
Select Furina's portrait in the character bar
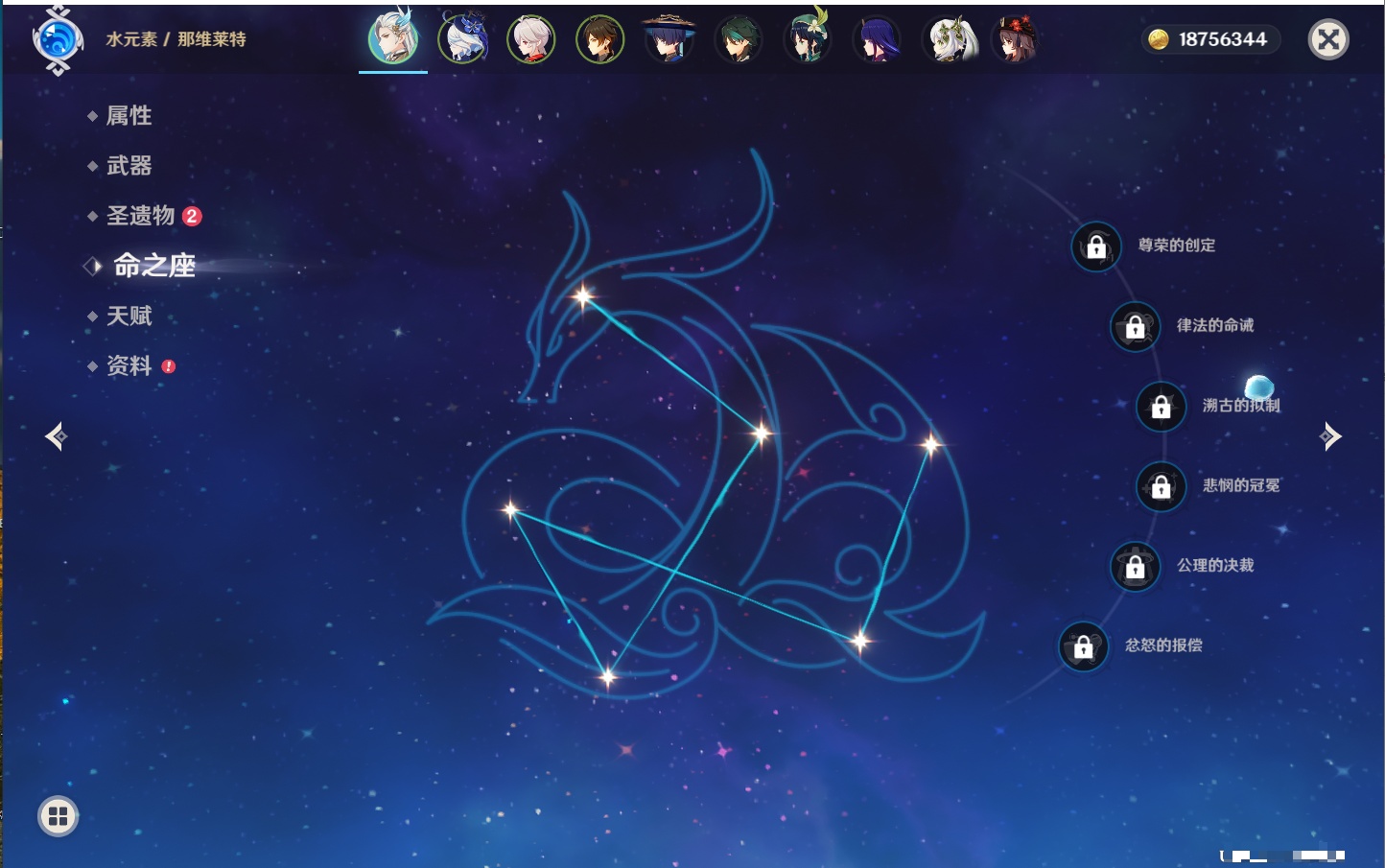coord(462,39)
